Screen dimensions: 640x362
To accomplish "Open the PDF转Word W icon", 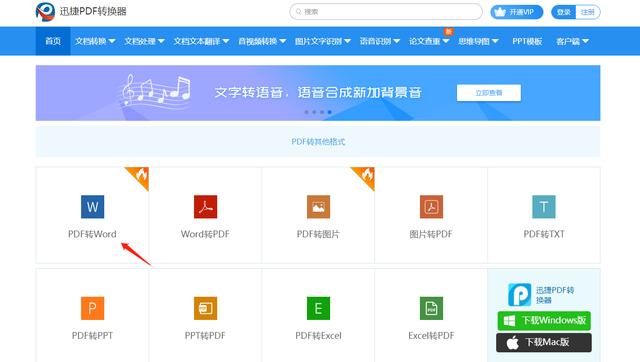I will tap(93, 207).
